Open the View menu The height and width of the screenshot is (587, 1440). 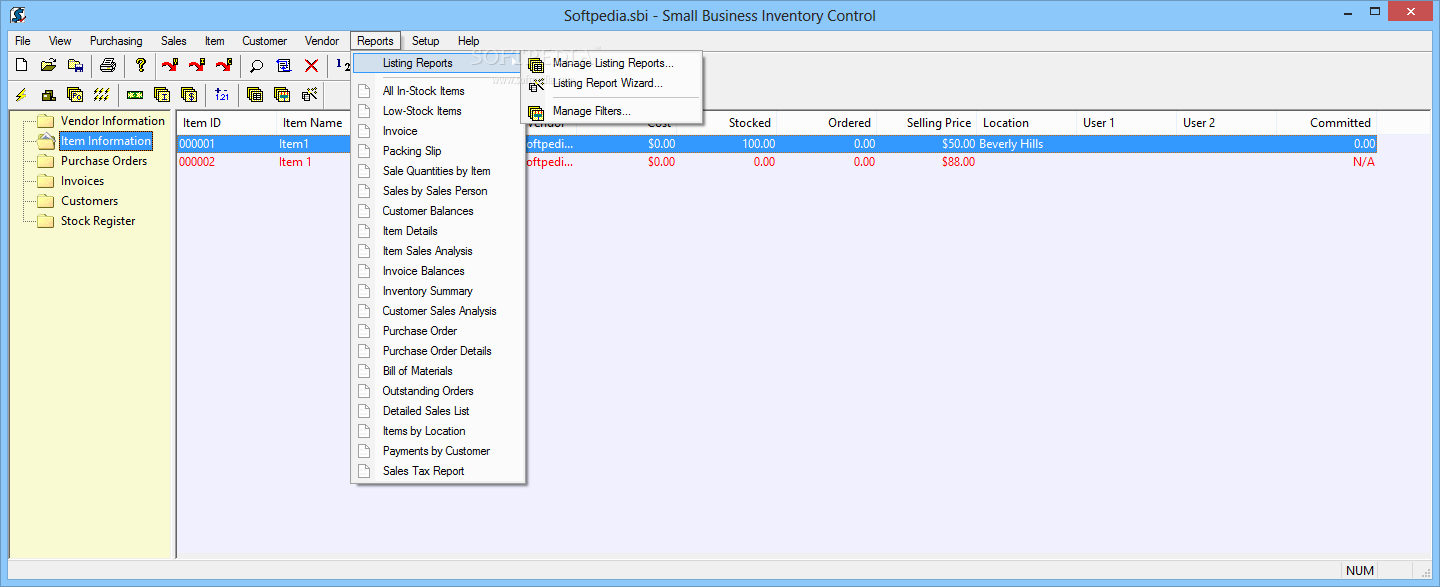[60, 41]
